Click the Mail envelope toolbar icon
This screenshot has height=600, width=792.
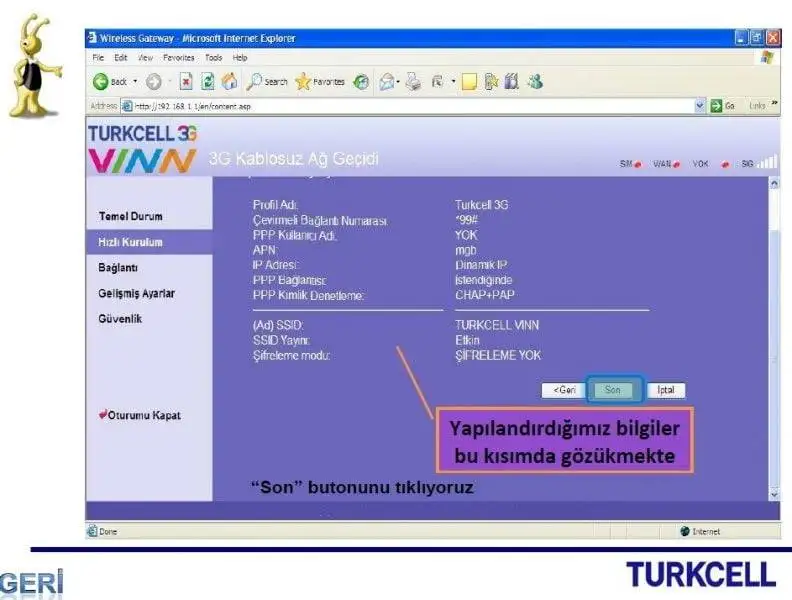(387, 81)
